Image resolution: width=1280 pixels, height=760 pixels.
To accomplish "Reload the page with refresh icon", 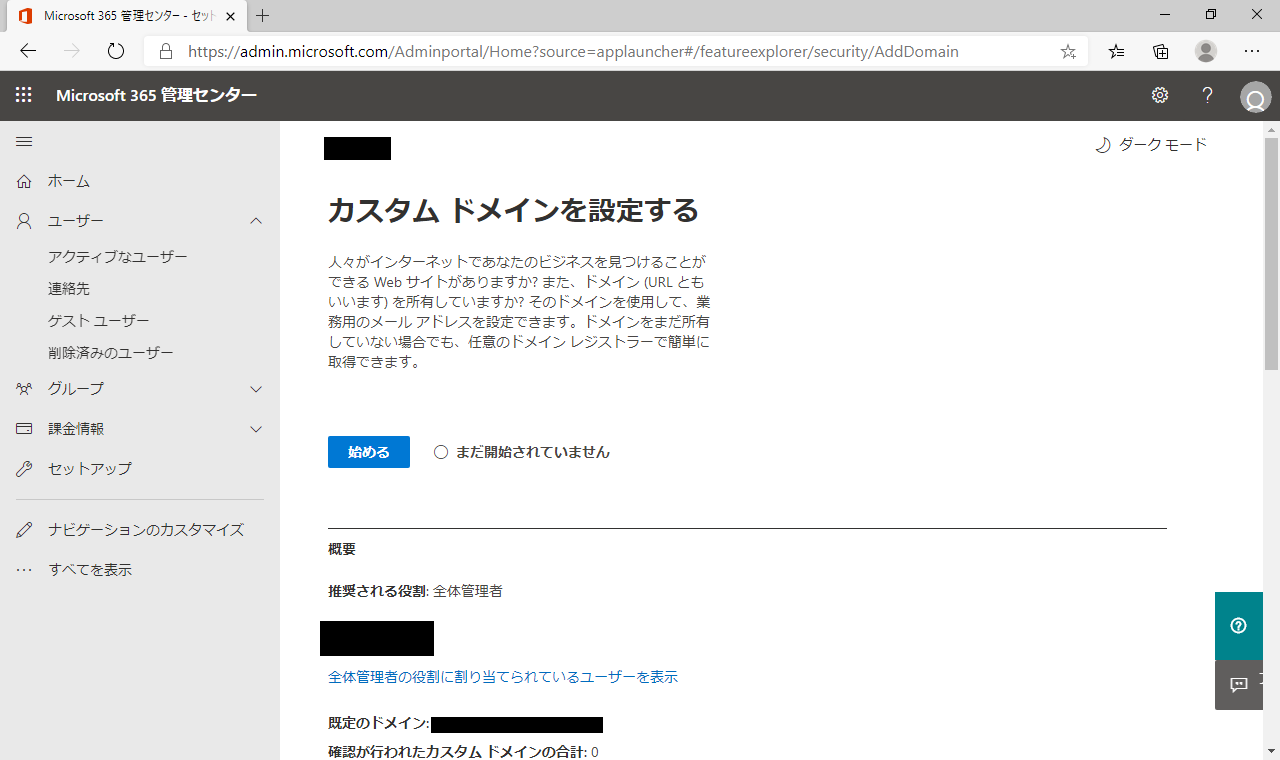I will pos(115,51).
